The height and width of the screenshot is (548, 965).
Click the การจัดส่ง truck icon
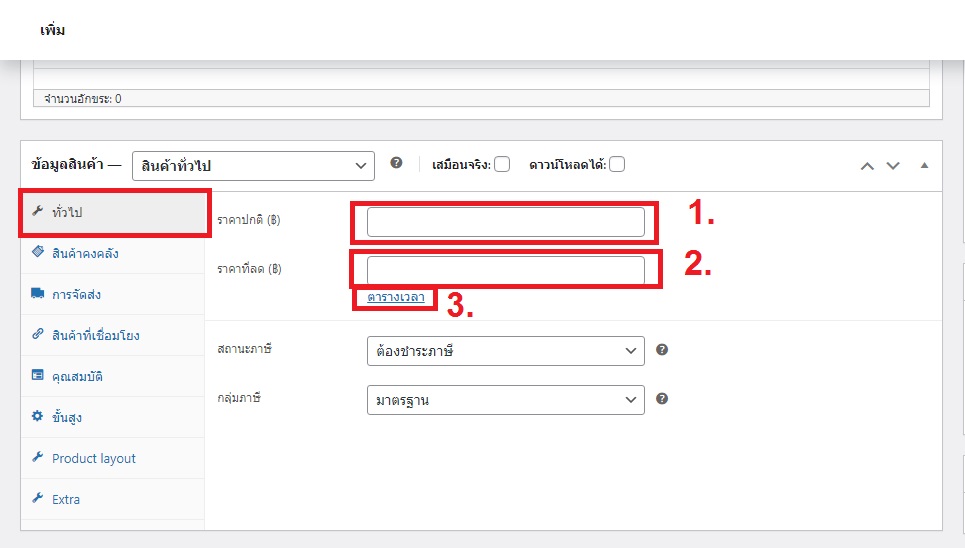point(38,294)
